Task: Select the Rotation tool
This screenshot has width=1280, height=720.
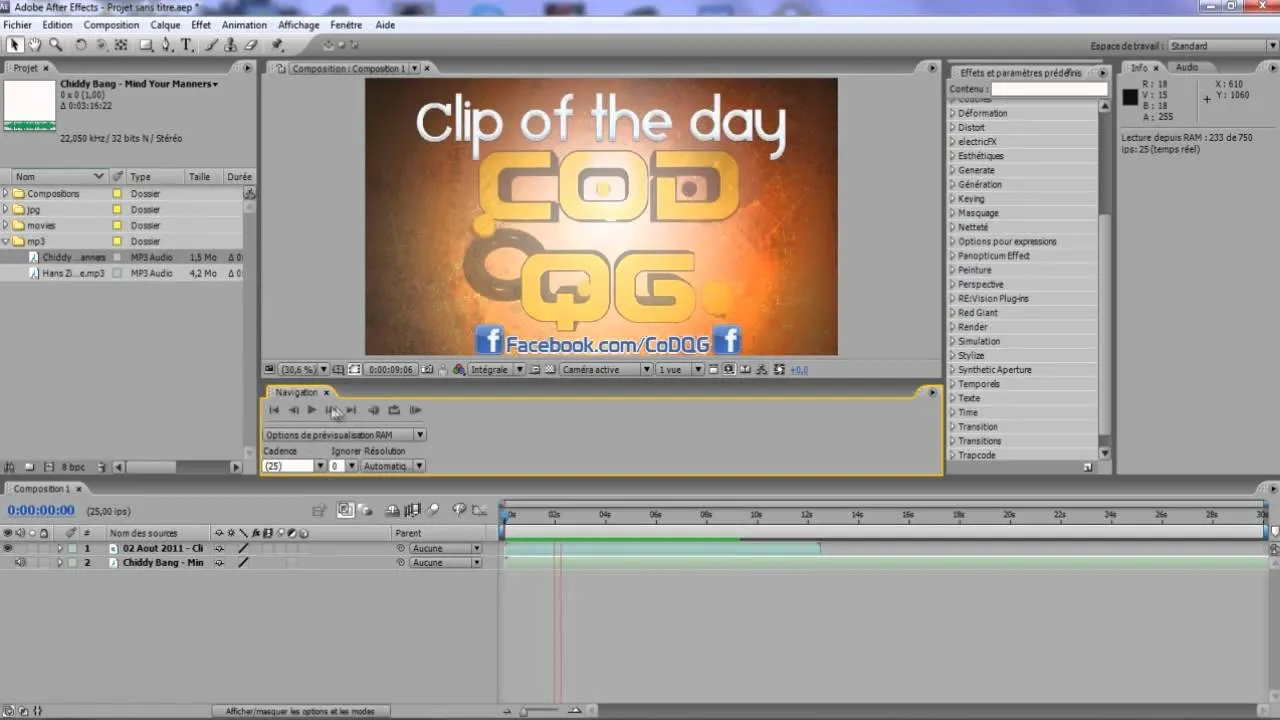Action: [x=81, y=45]
